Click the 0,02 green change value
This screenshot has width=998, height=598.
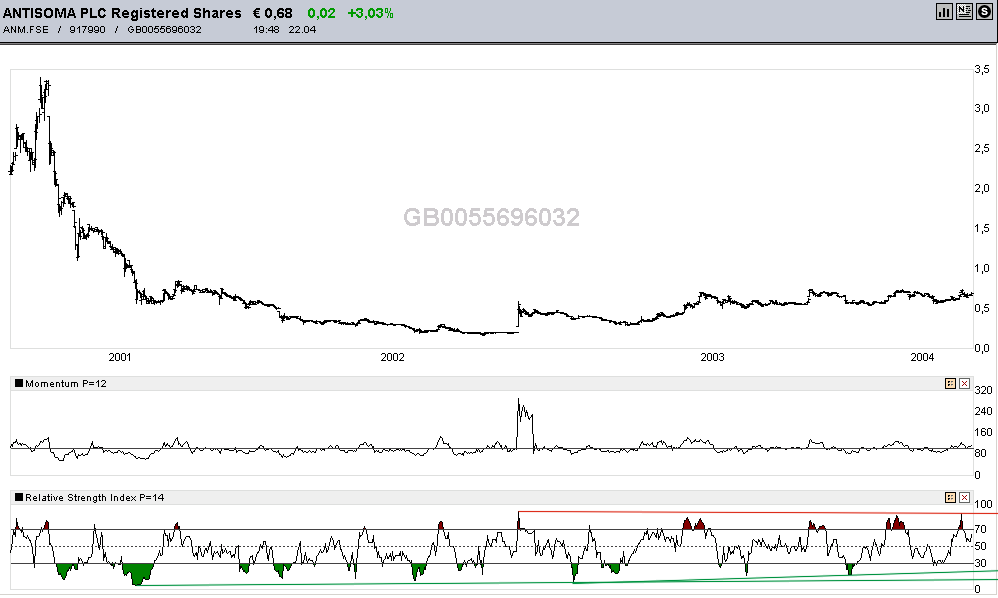coord(321,13)
